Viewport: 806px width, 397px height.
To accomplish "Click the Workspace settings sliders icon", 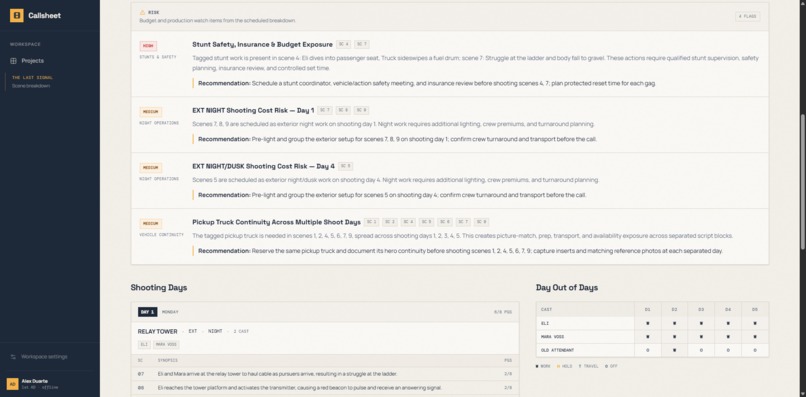I will 13,356.
